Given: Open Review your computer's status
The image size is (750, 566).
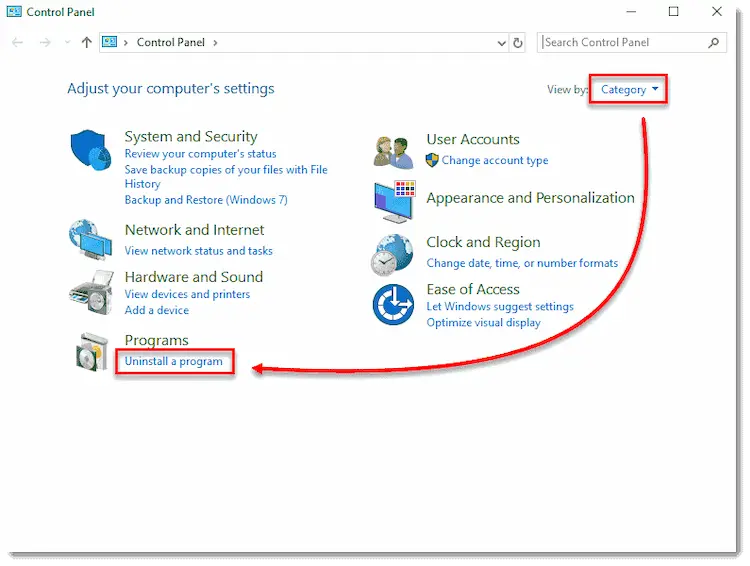Looking at the screenshot, I should (x=200, y=154).
